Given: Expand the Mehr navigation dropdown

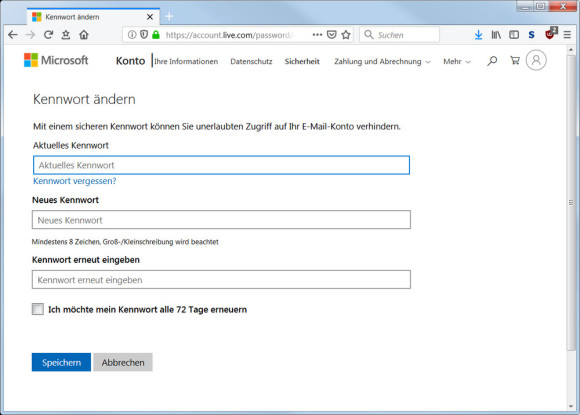Looking at the screenshot, I should [x=457, y=61].
